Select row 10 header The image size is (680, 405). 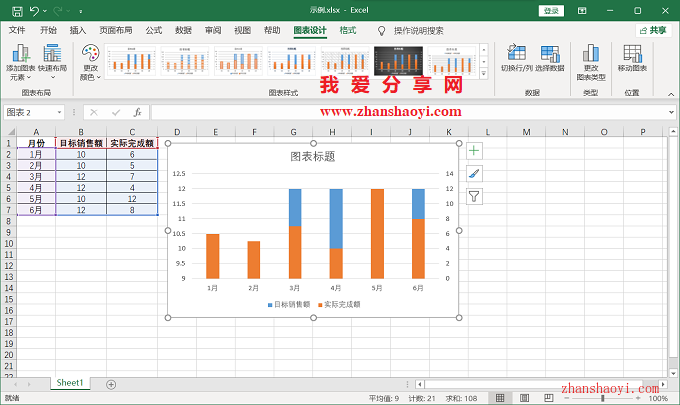(9, 243)
